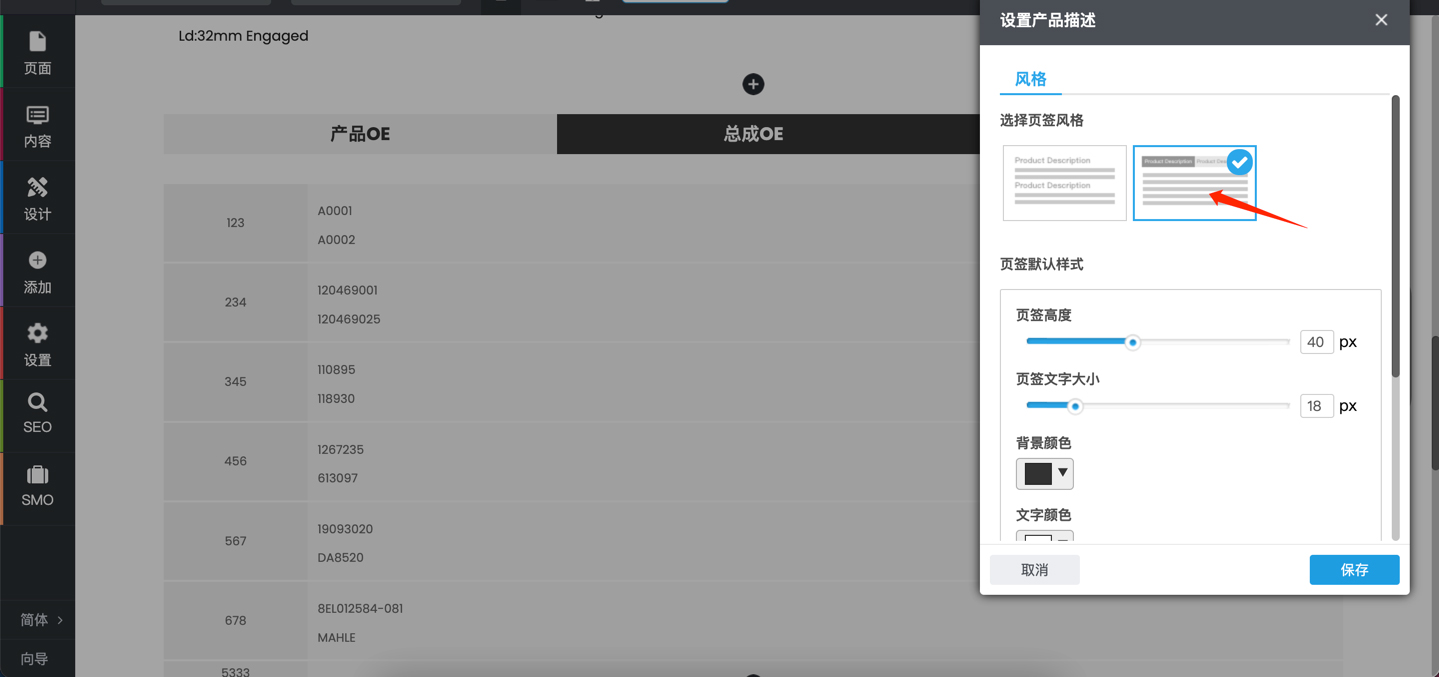
Task: Switch to the 产品OE tab
Action: click(360, 134)
